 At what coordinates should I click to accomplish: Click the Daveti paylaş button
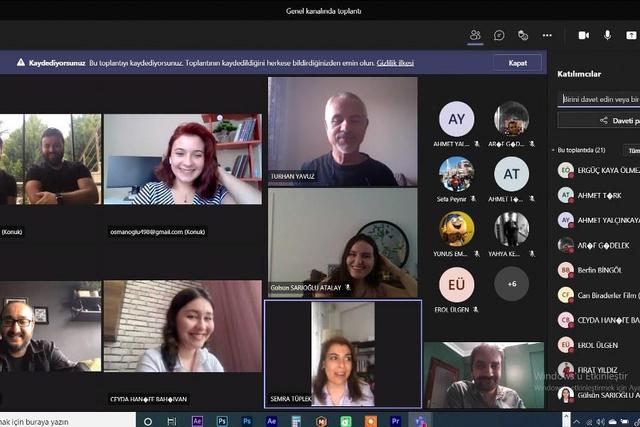tap(599, 120)
